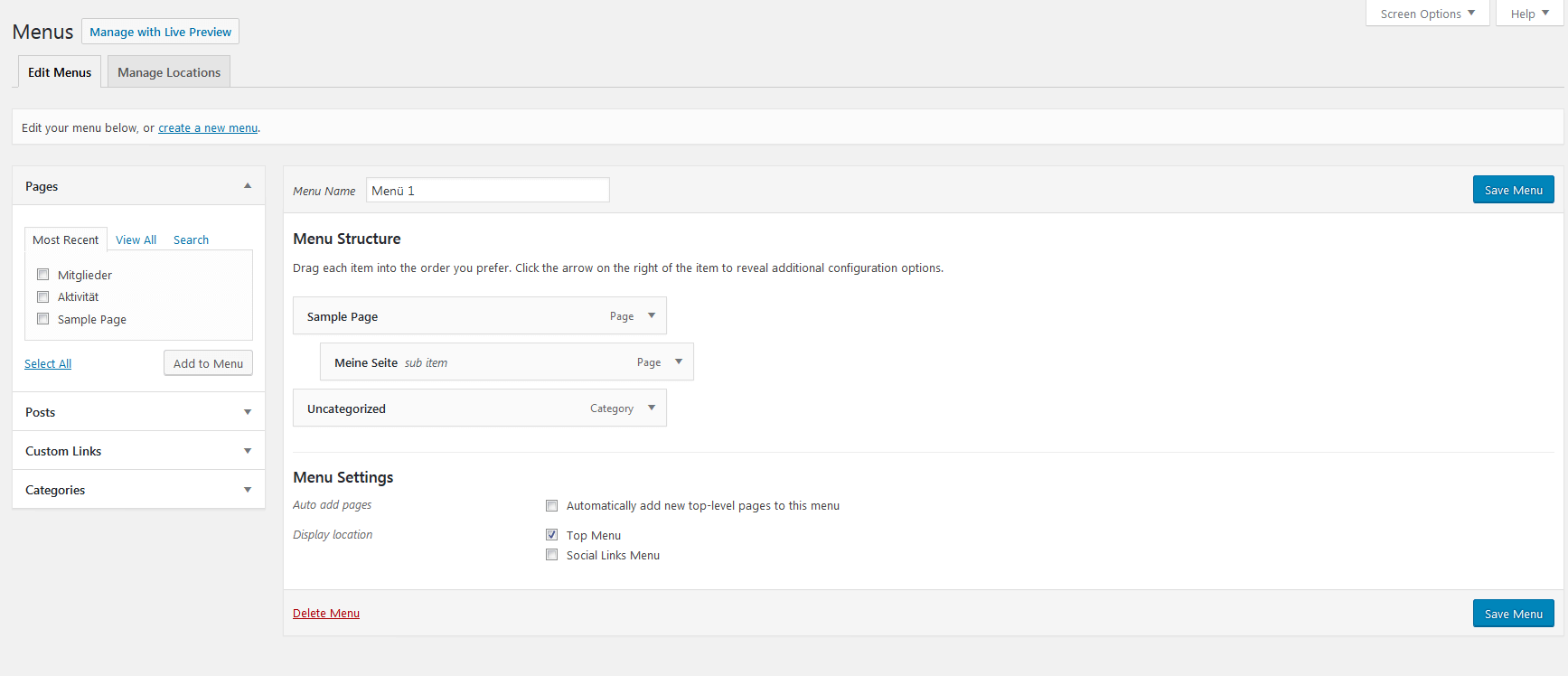The width and height of the screenshot is (1568, 676).
Task: Click the bottom Save Menu button
Action: click(1513, 614)
